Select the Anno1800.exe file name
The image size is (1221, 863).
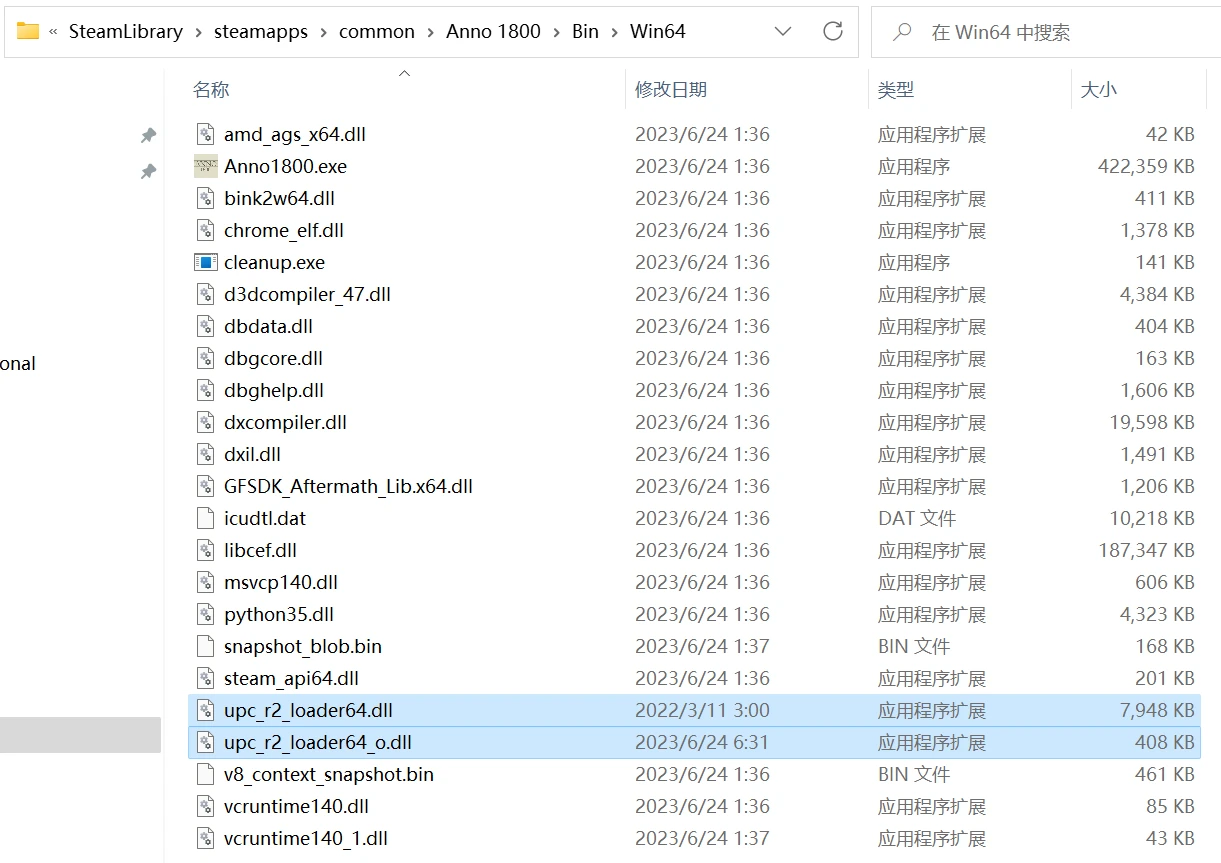[285, 167]
